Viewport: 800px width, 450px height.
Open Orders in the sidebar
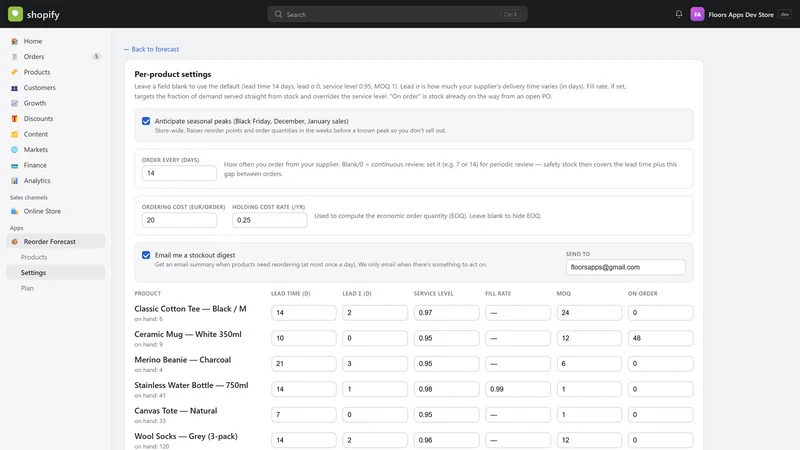coord(56,57)
